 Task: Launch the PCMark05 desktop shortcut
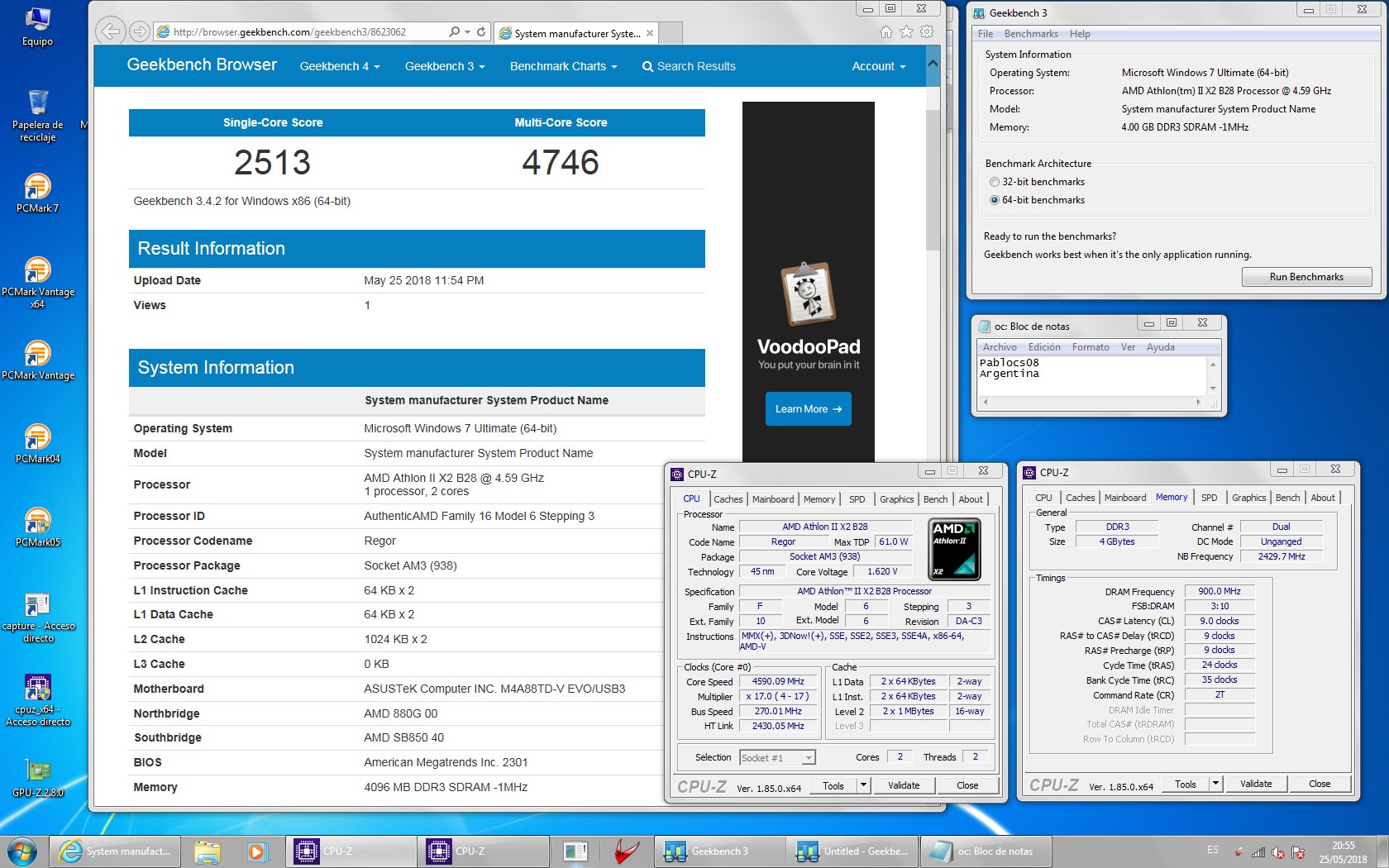[x=37, y=527]
